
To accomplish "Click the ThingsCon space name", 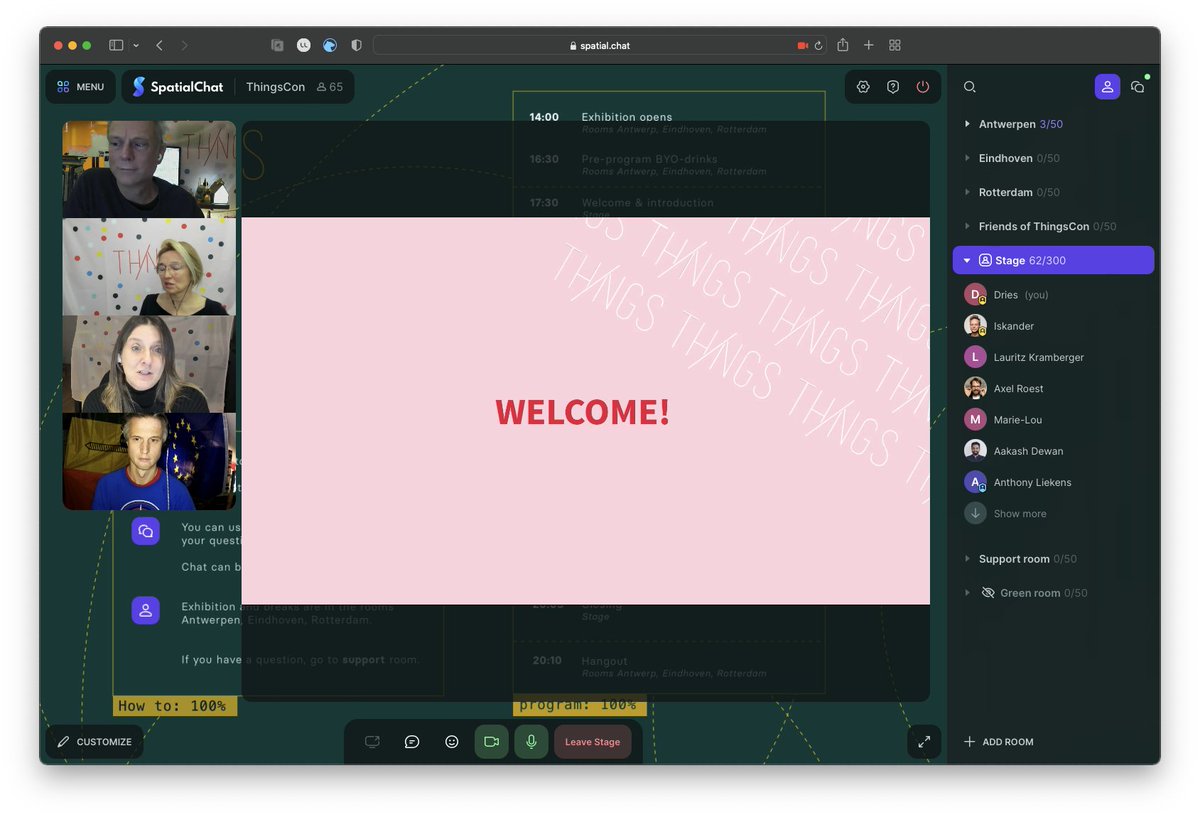I will point(275,87).
